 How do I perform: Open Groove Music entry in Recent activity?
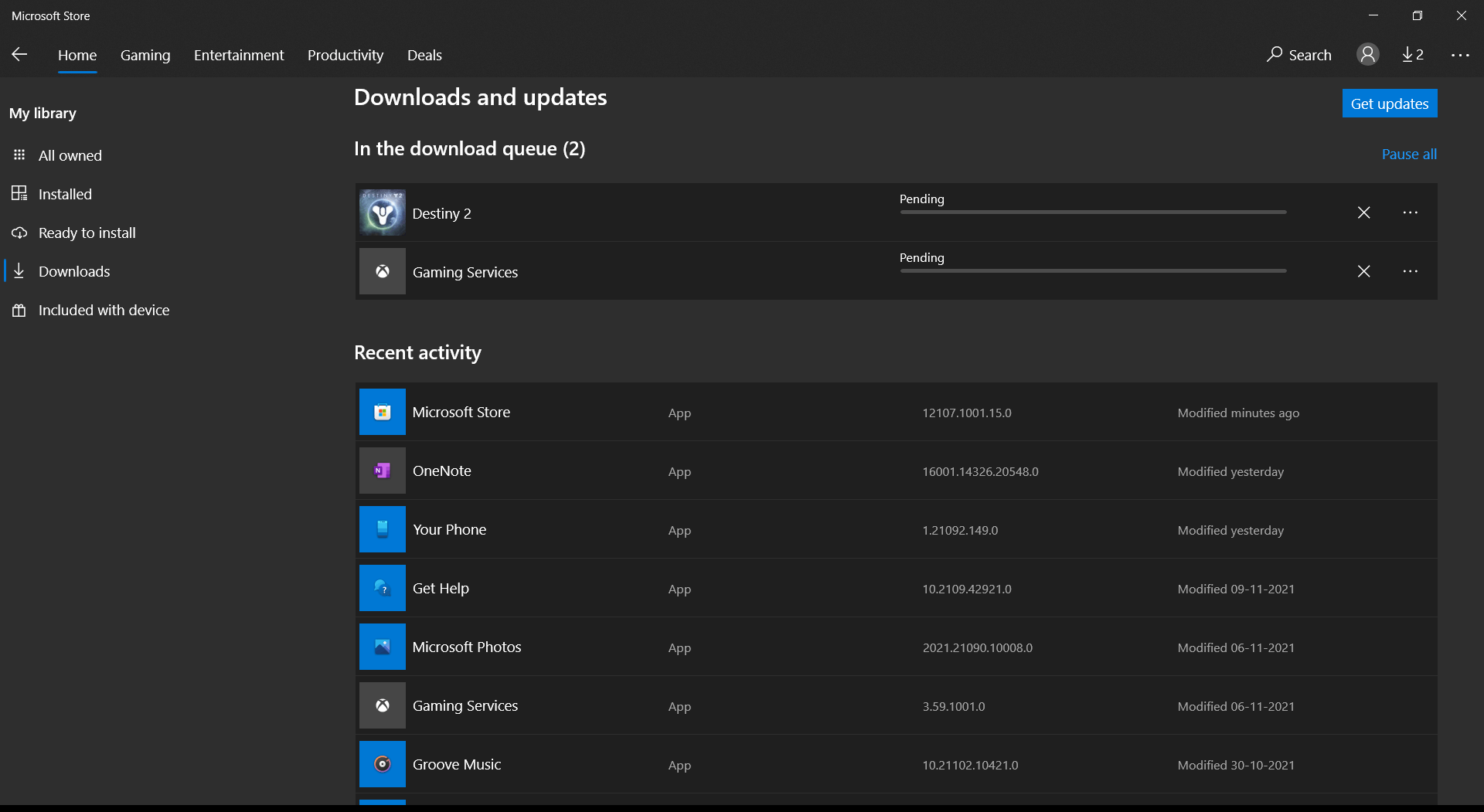897,764
